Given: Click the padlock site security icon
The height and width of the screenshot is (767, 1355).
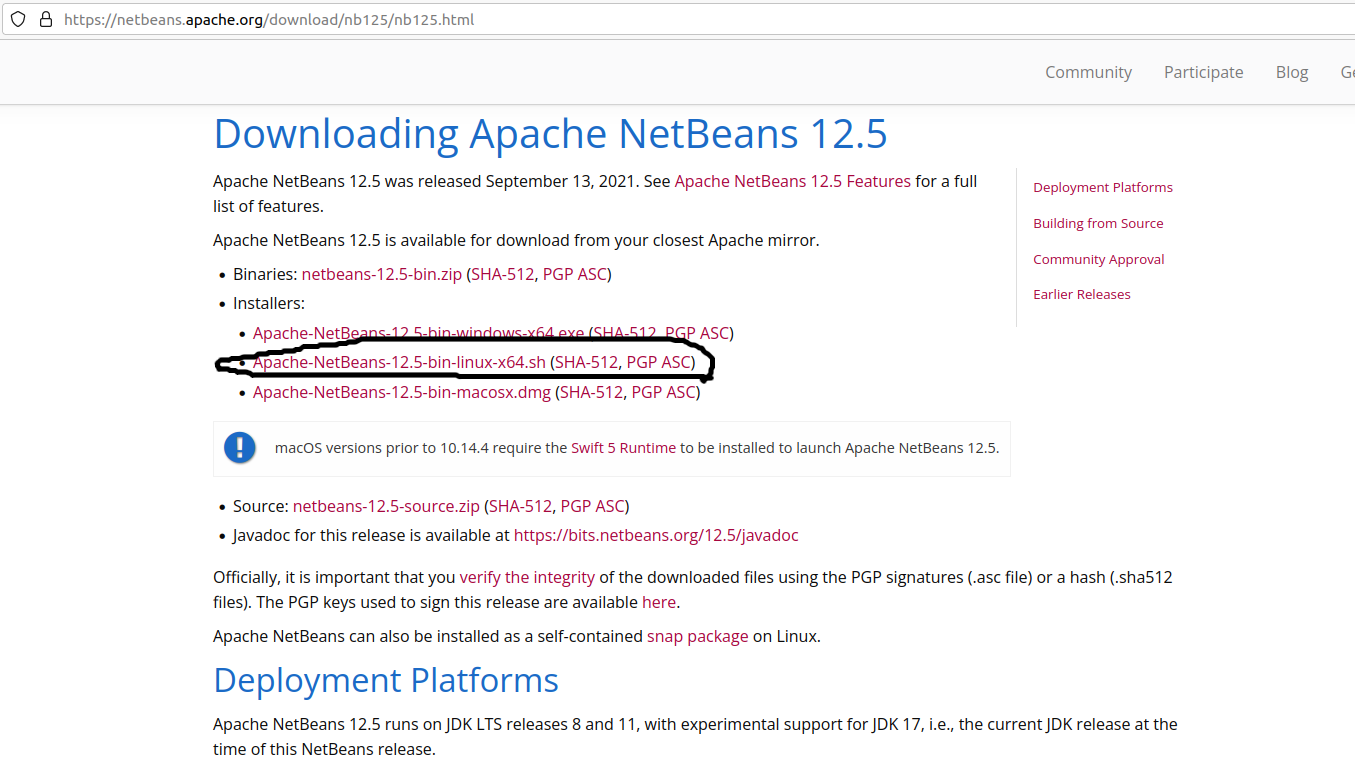Looking at the screenshot, I should coord(45,19).
